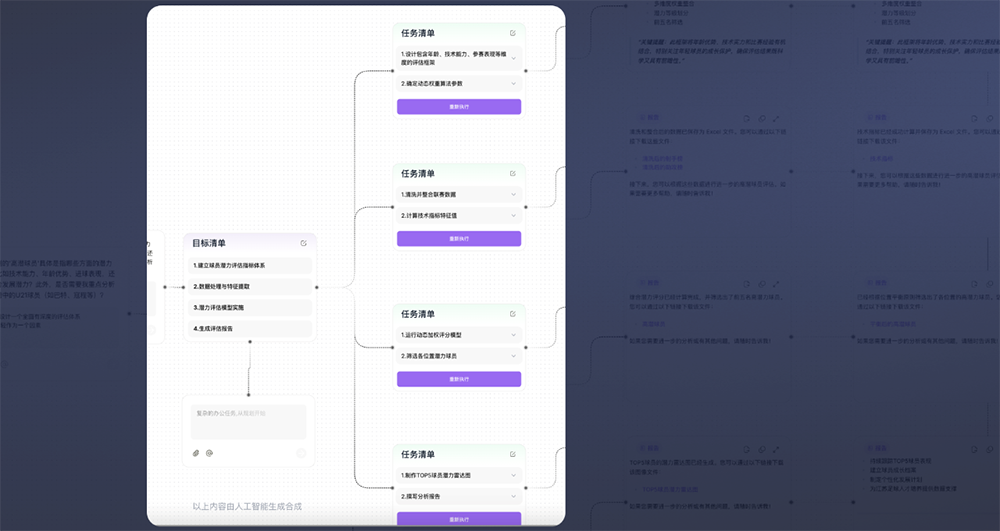The width and height of the screenshot is (1000, 531).
Task: Edit the 任务清单 card containing 清洗并整合联赛数据
Action: pyautogui.click(x=513, y=173)
